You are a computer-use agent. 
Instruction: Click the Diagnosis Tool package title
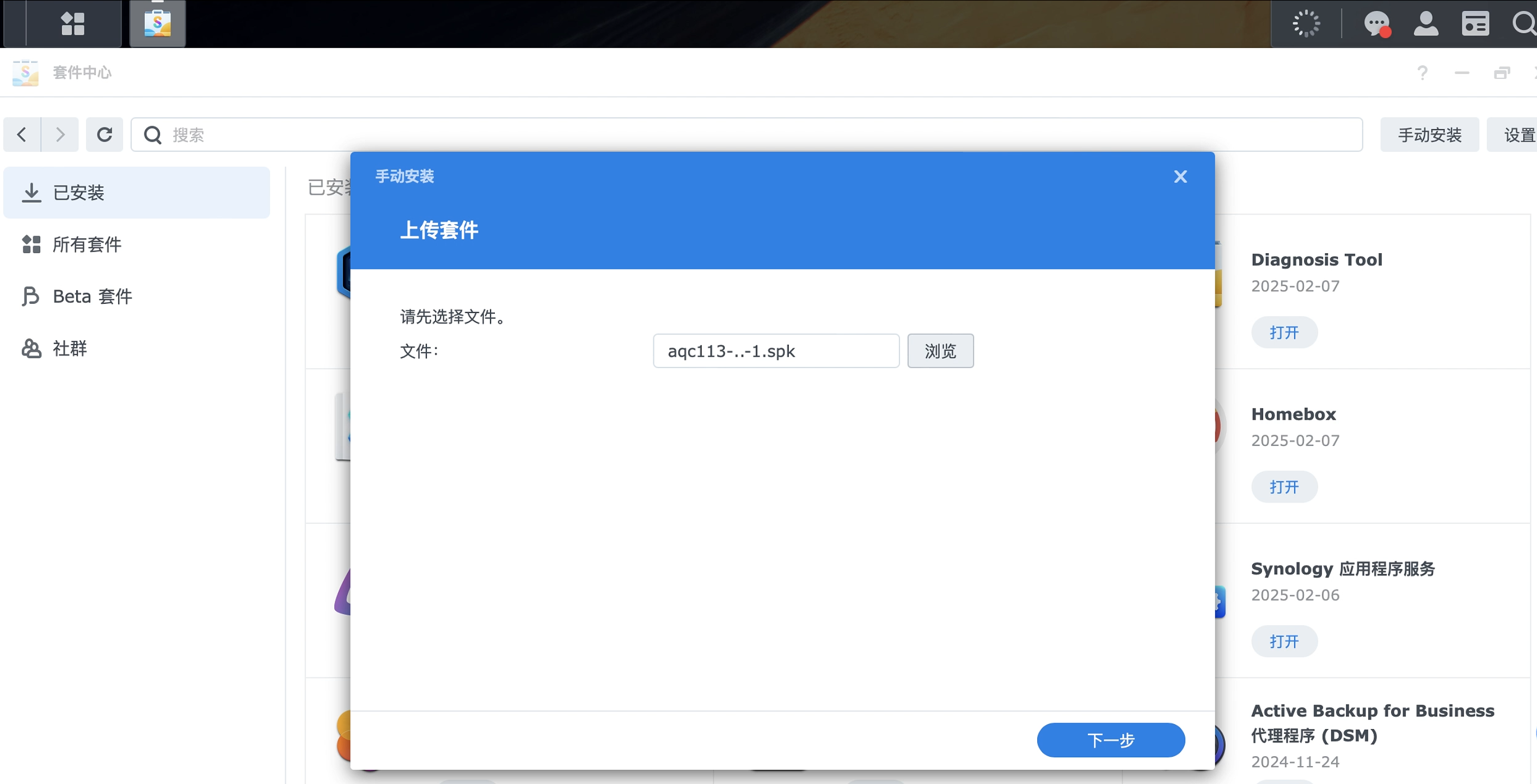pos(1316,260)
